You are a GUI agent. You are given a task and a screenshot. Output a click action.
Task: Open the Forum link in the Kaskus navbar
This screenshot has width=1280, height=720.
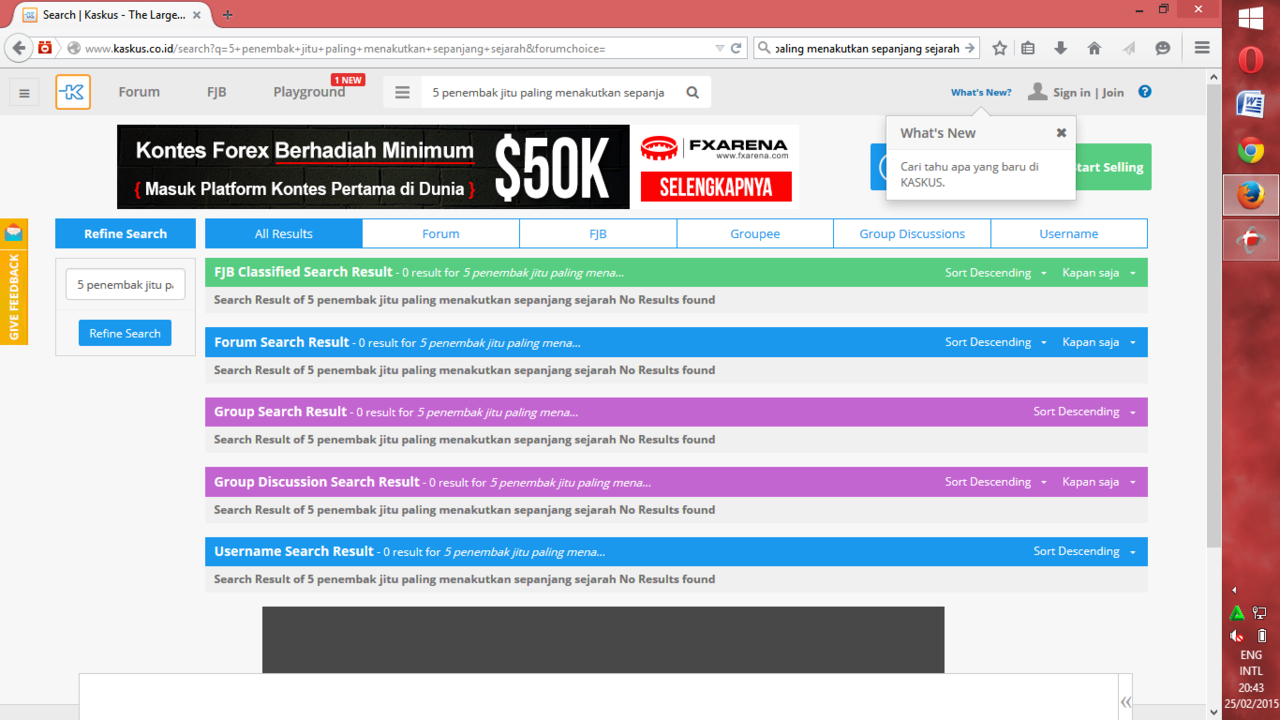pyautogui.click(x=139, y=92)
